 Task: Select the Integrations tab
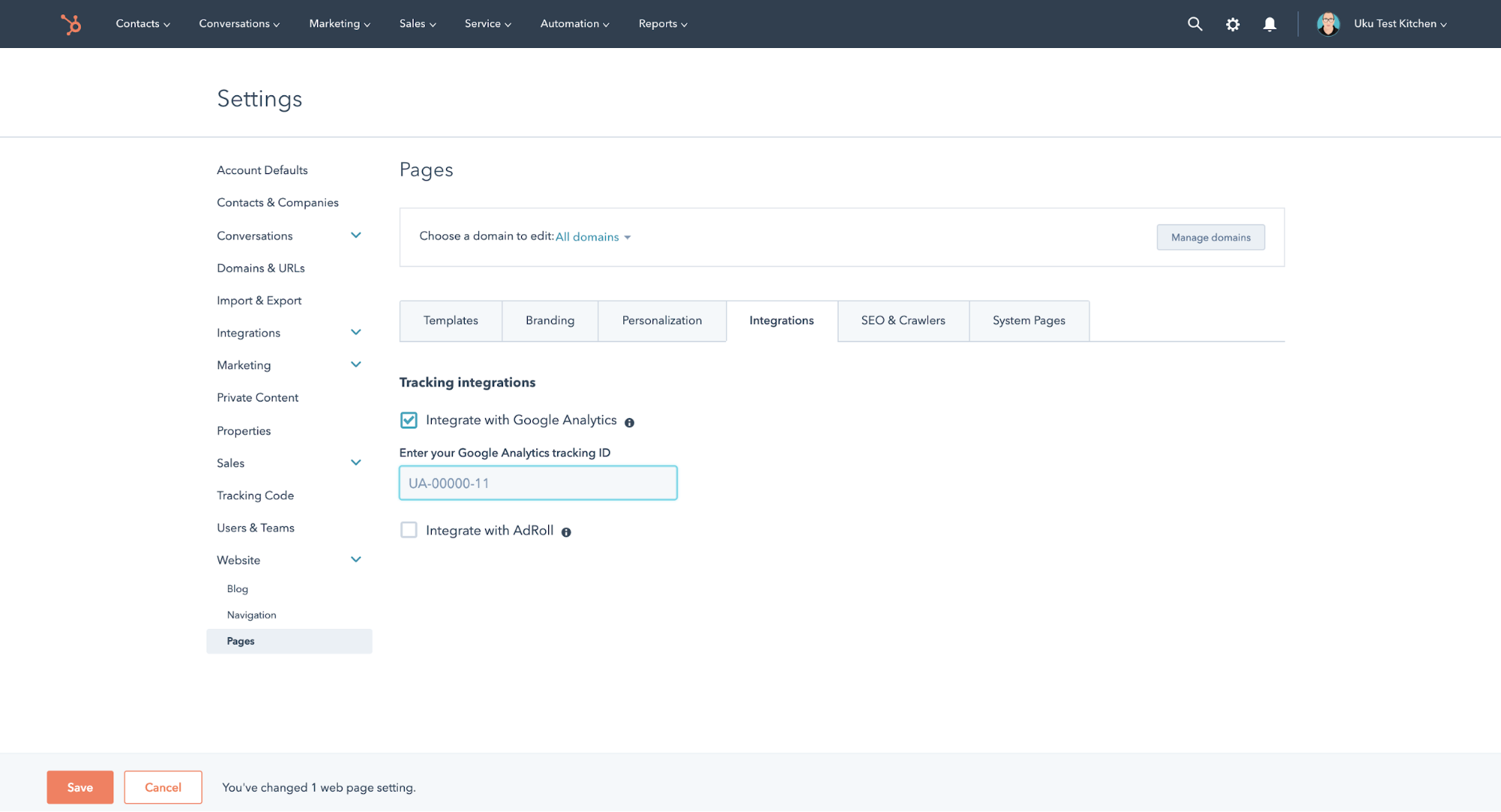point(781,320)
